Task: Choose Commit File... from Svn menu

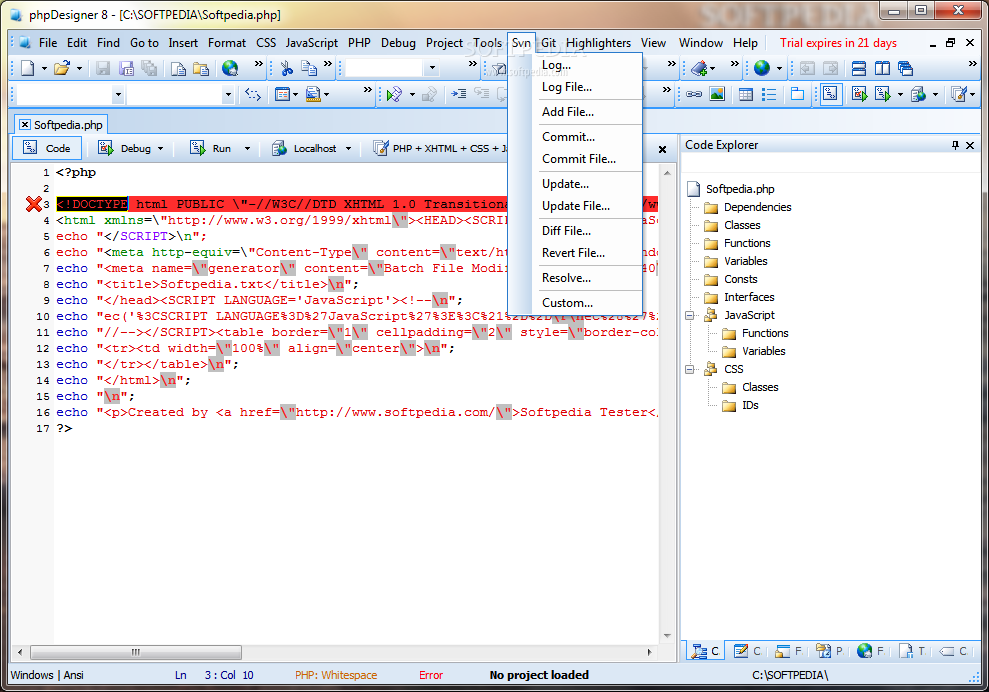Action: [x=578, y=159]
